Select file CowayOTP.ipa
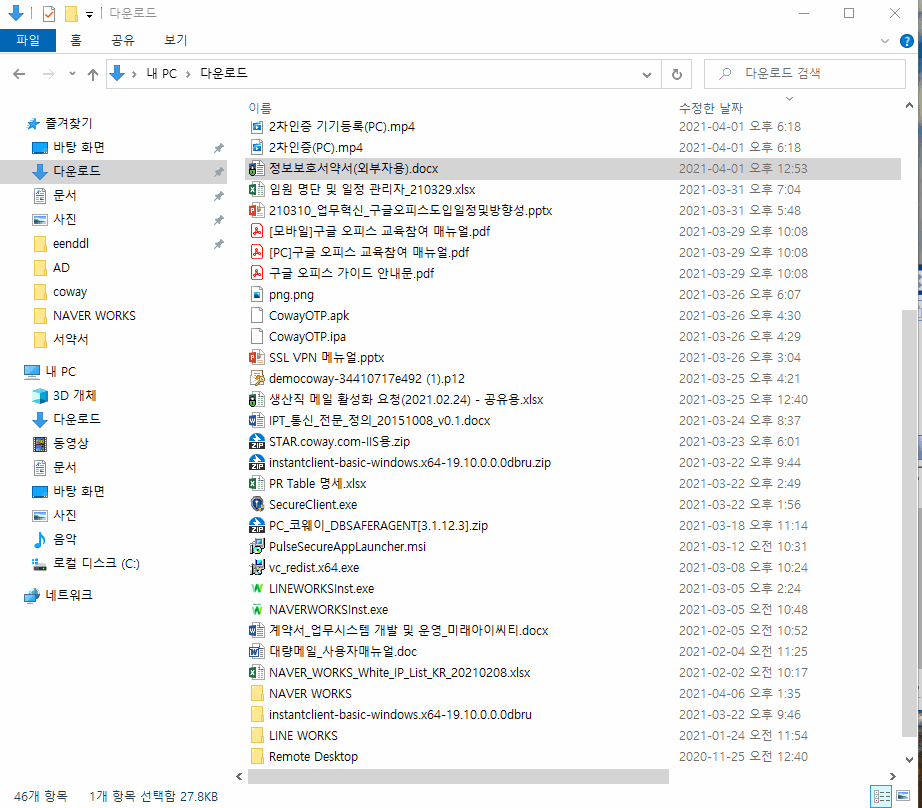This screenshot has width=922, height=808. (307, 336)
